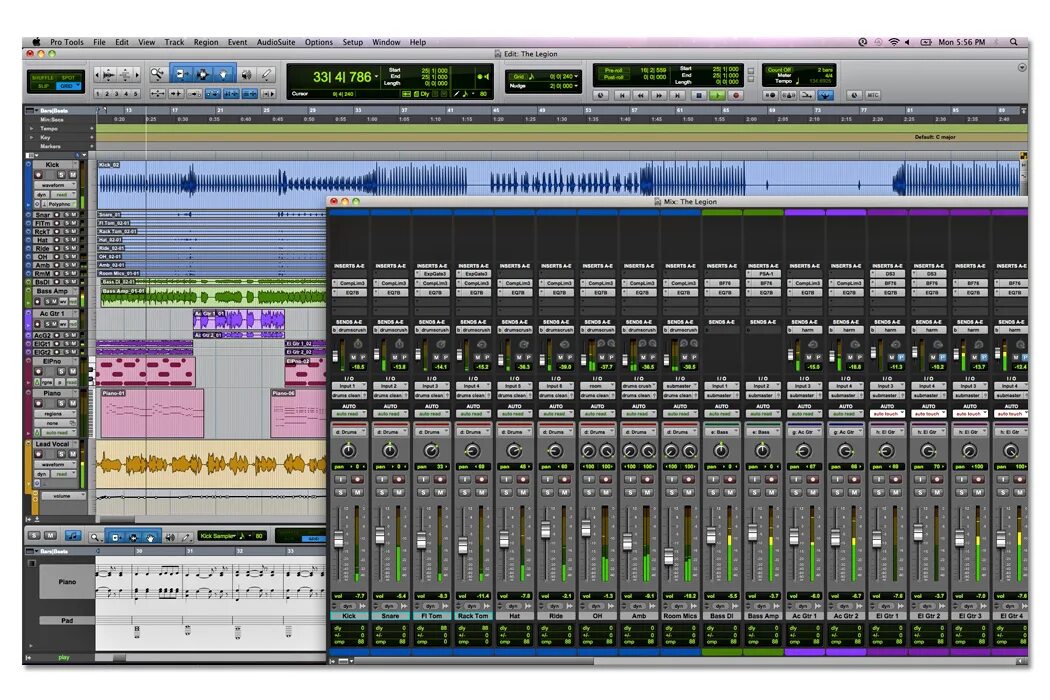This screenshot has height=700, width=1050.
Task: Open the Setup menu
Action: pos(353,42)
